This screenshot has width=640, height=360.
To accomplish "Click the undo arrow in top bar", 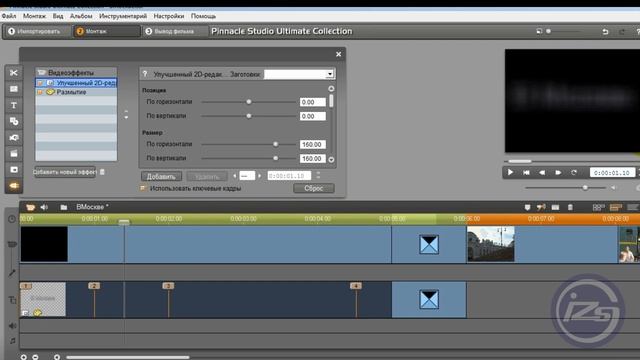I will pos(605,31).
